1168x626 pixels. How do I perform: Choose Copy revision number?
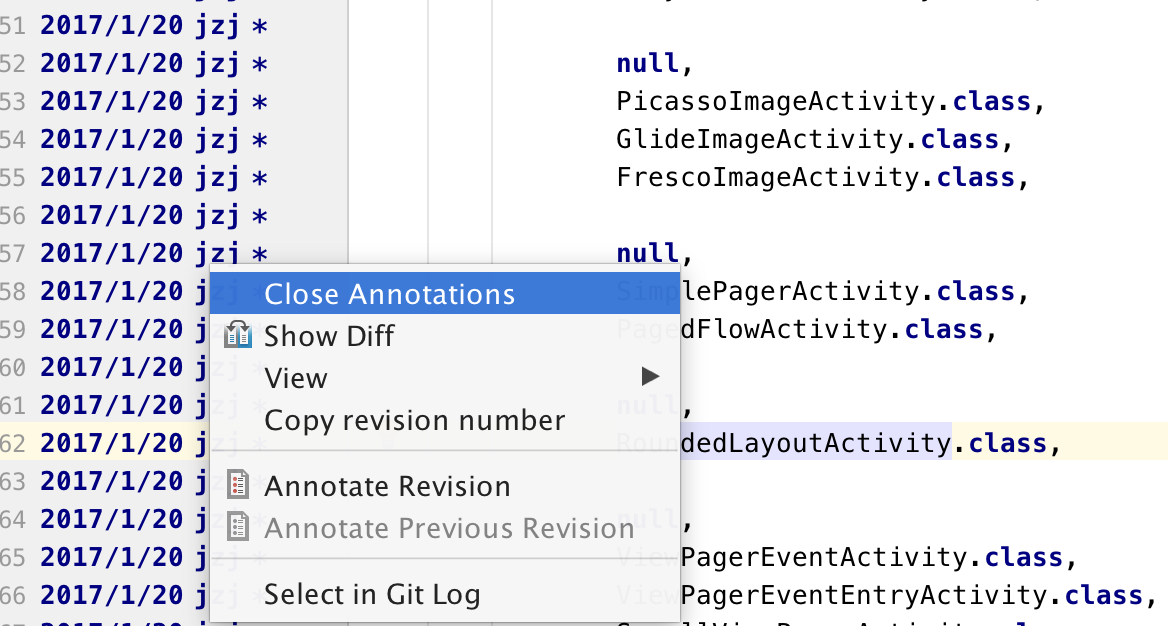point(414,420)
